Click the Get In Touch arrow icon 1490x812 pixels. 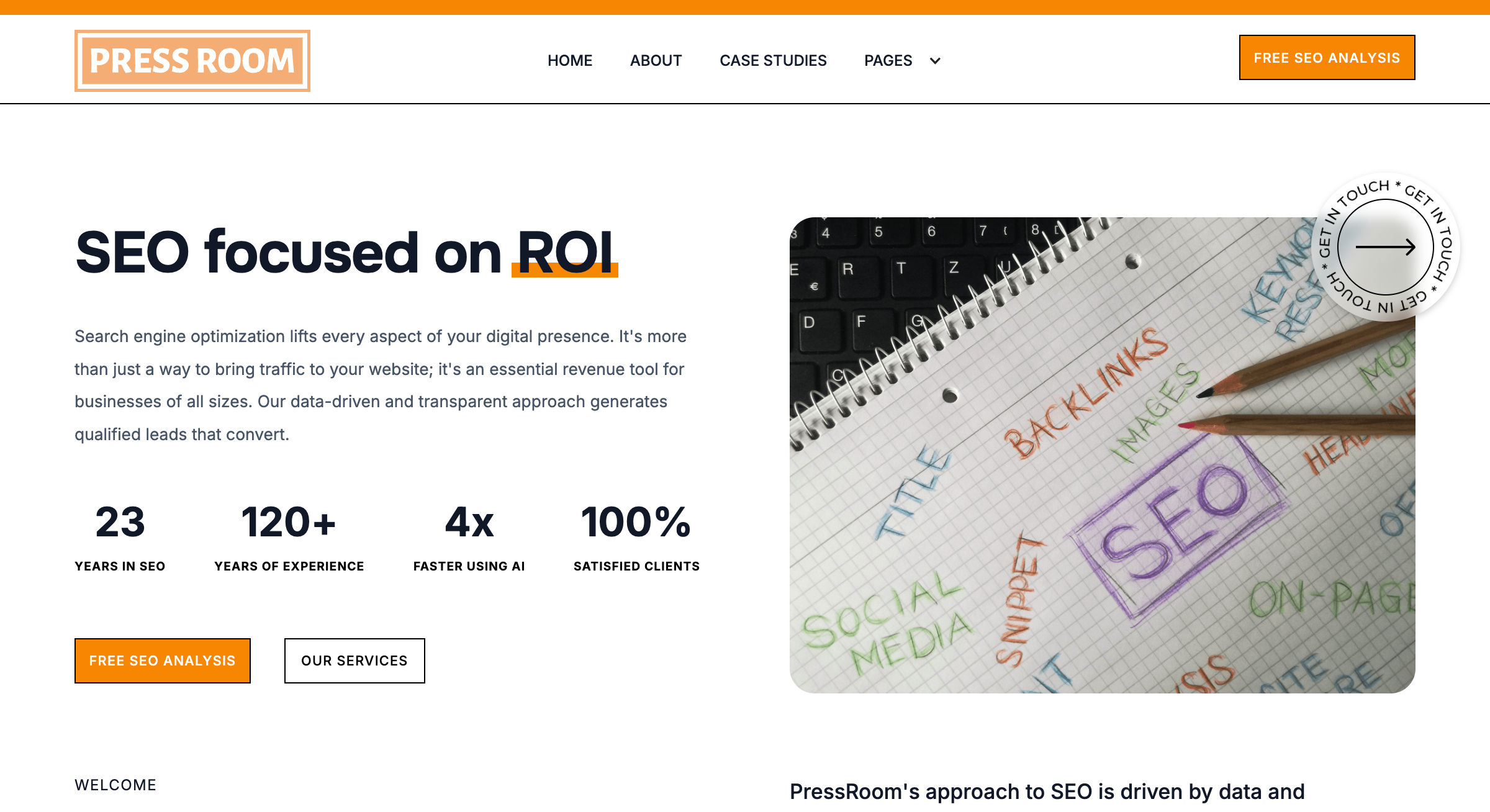point(1385,247)
